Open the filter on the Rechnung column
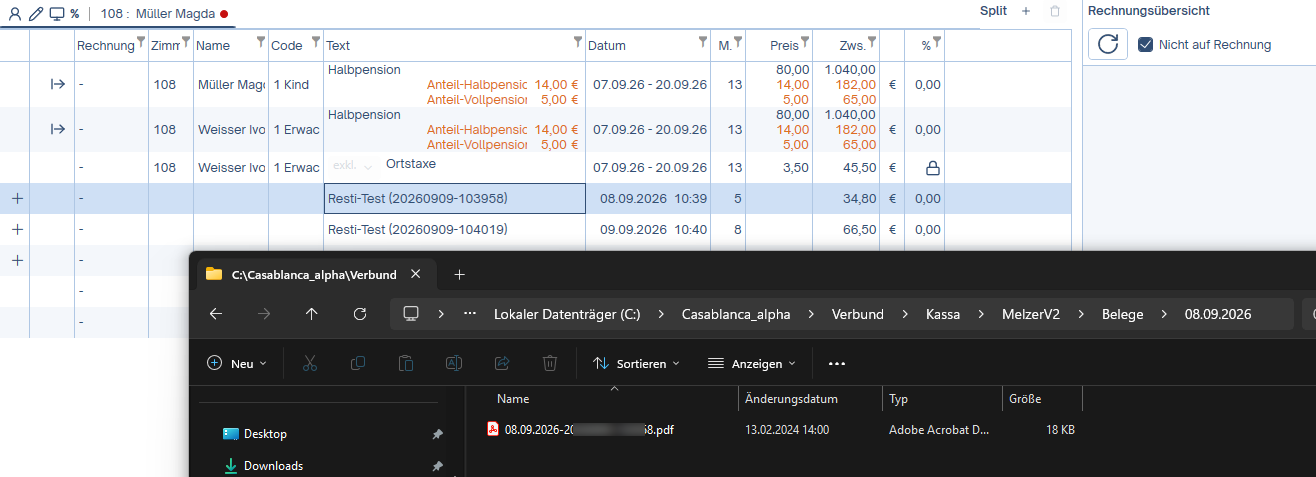The height and width of the screenshot is (477, 1316). pyautogui.click(x=140, y=42)
